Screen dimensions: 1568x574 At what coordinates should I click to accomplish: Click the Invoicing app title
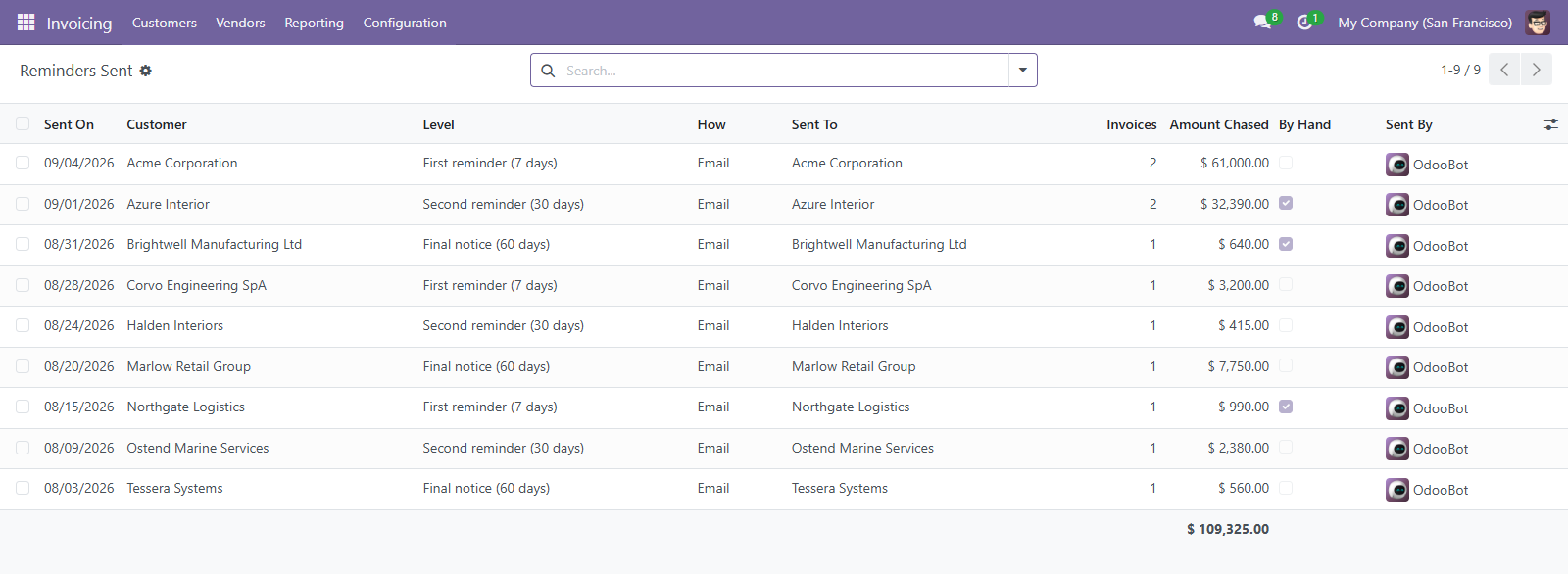point(79,23)
